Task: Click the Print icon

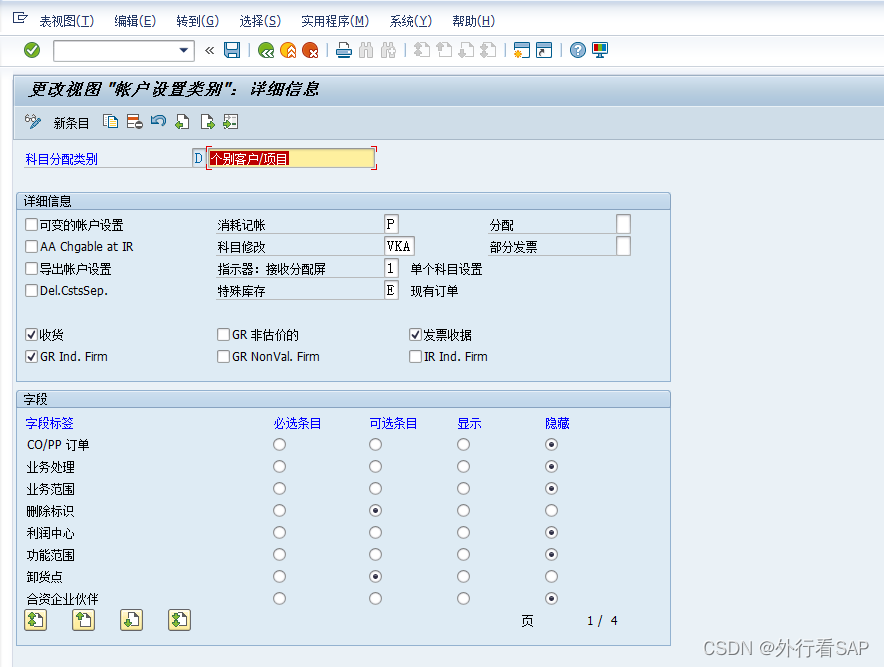Action: click(344, 50)
